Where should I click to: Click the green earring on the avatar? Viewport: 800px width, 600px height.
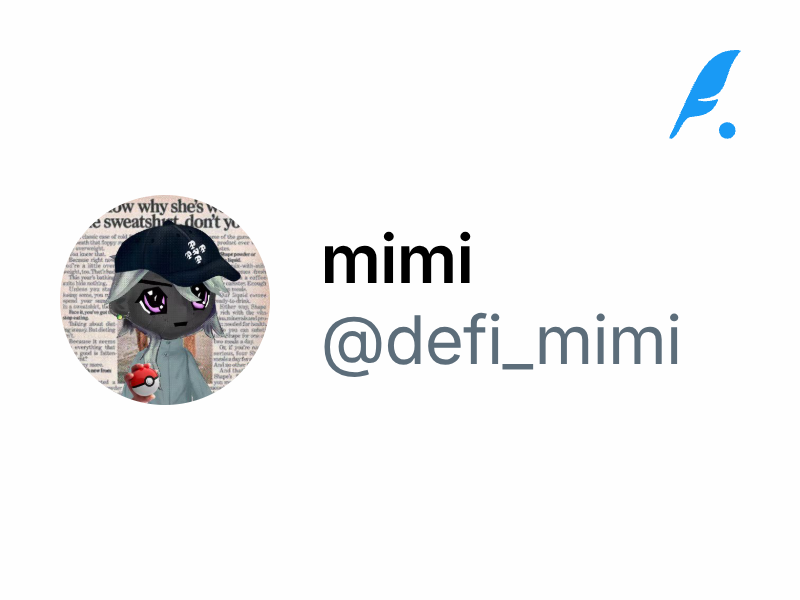coord(120,317)
